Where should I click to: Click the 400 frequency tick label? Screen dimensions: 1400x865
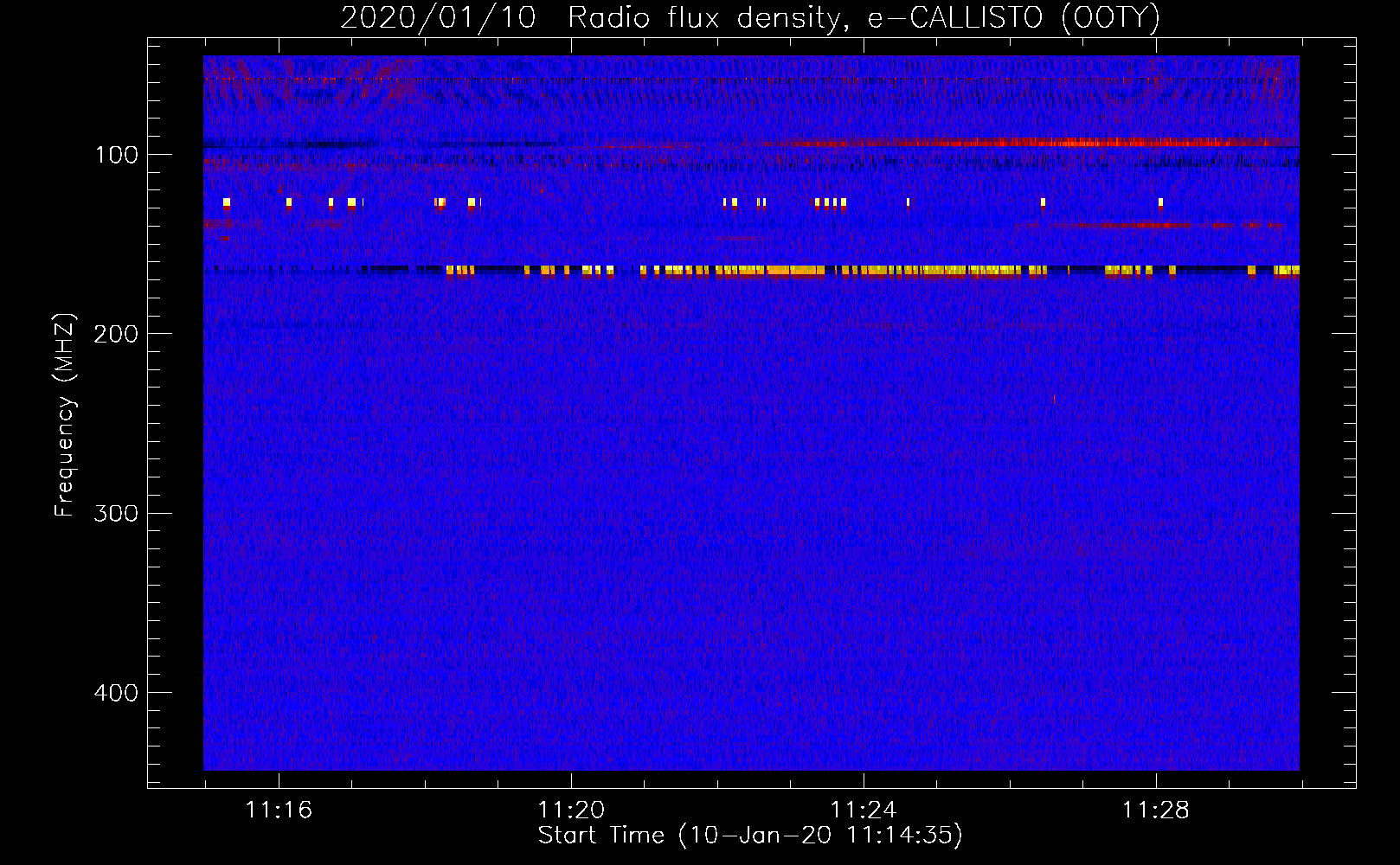point(116,693)
